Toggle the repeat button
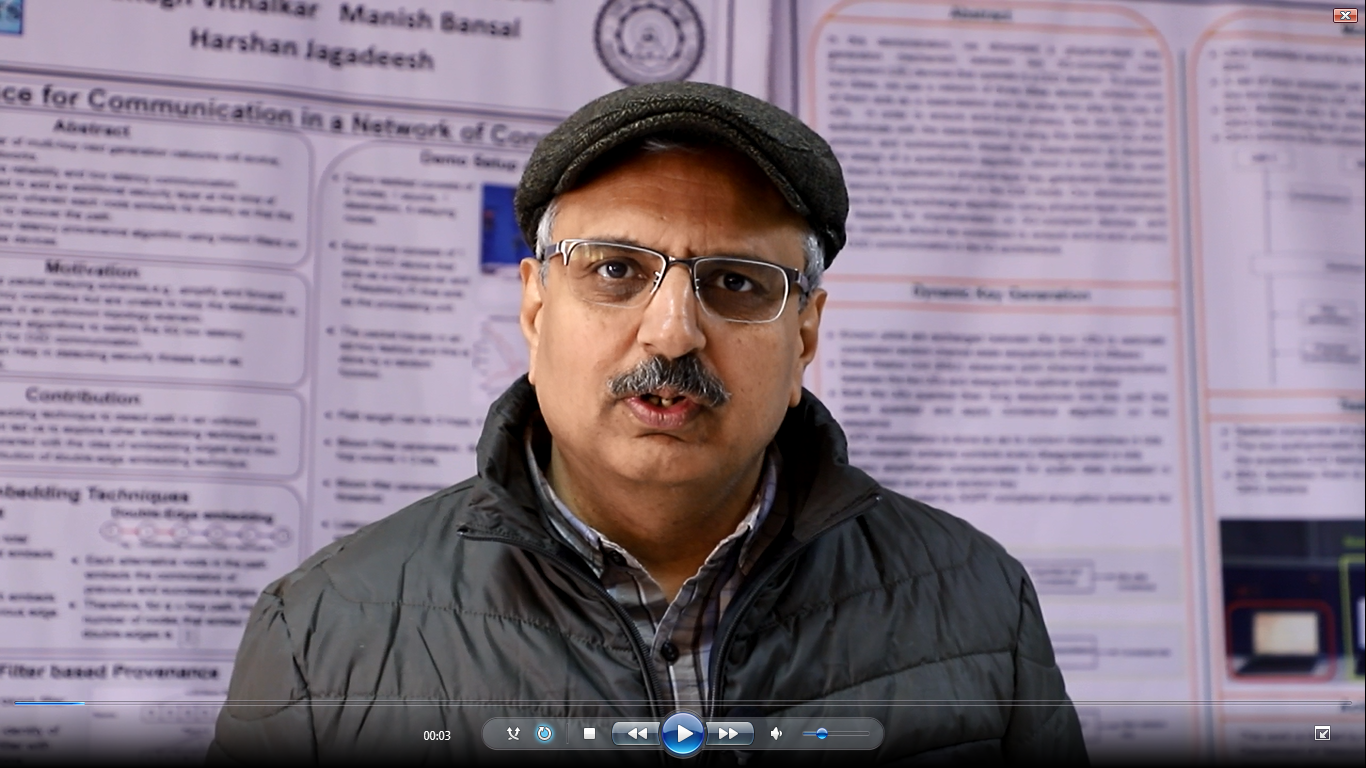1366x768 pixels. (544, 734)
